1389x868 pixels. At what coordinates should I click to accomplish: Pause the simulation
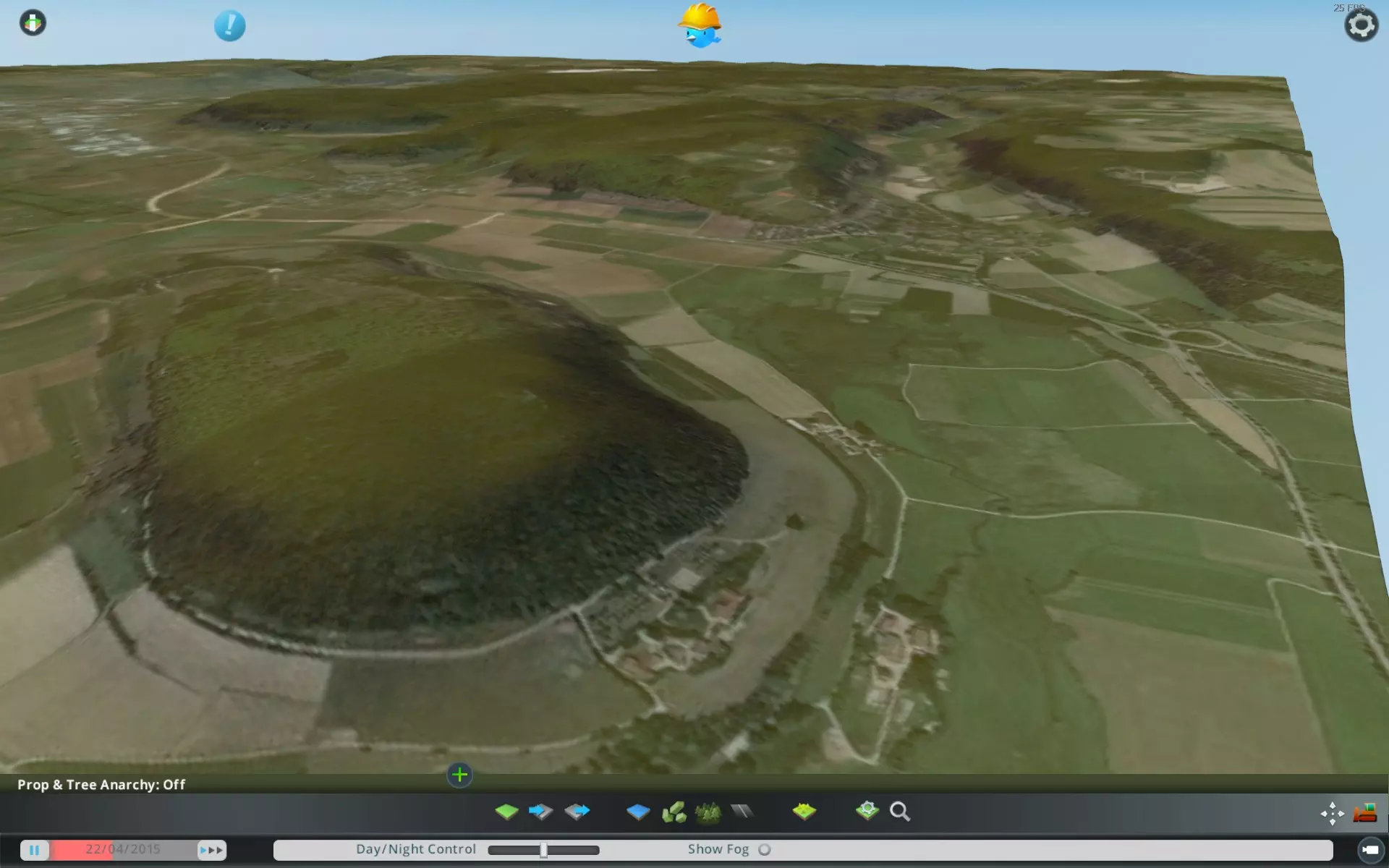[34, 850]
